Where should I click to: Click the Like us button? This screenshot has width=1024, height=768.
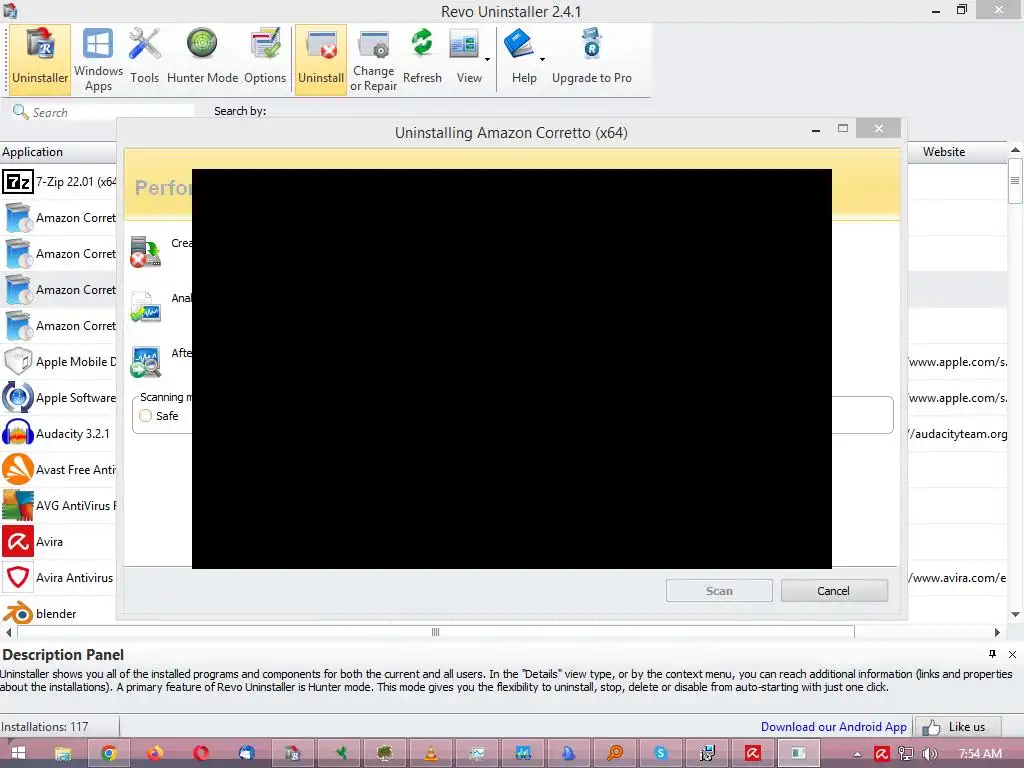pyautogui.click(x=958, y=726)
